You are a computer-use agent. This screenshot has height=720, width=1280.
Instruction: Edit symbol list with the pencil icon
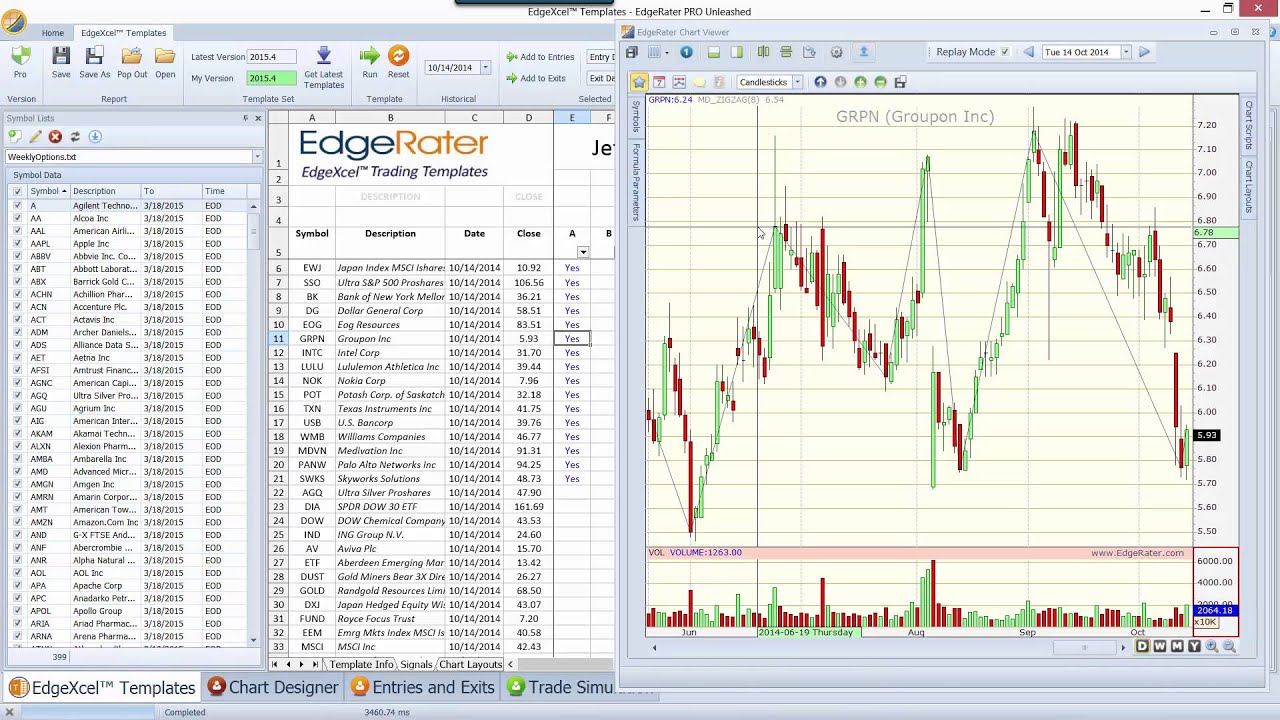tap(35, 136)
